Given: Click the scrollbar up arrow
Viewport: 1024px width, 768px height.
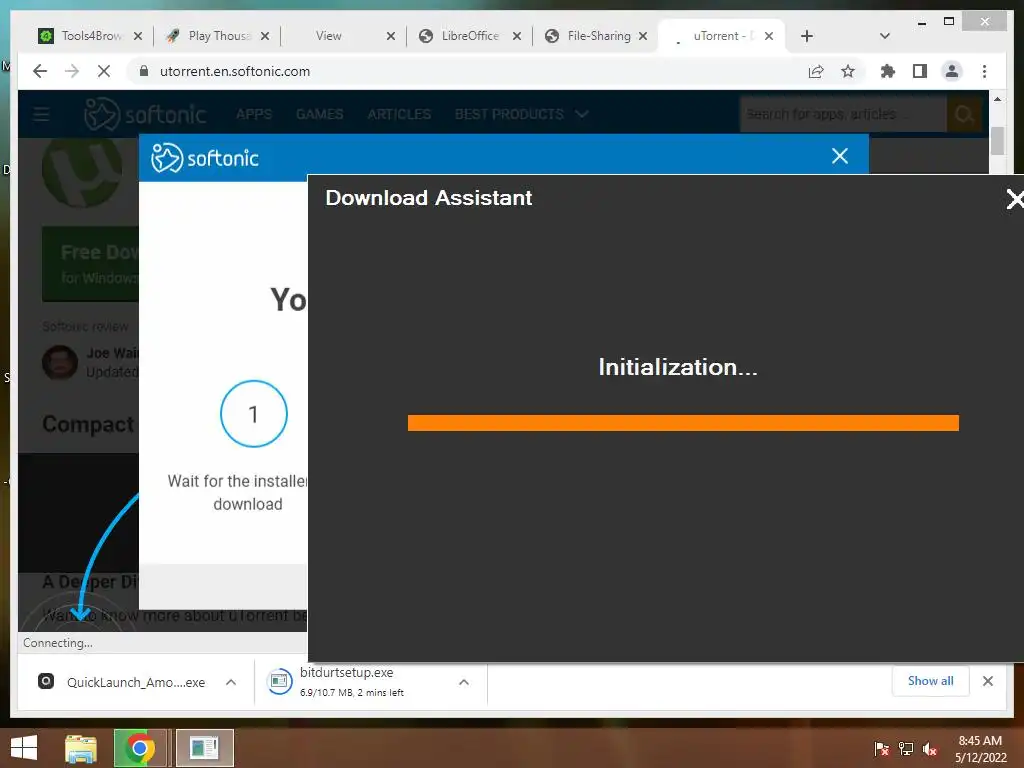Looking at the screenshot, I should coord(997,99).
